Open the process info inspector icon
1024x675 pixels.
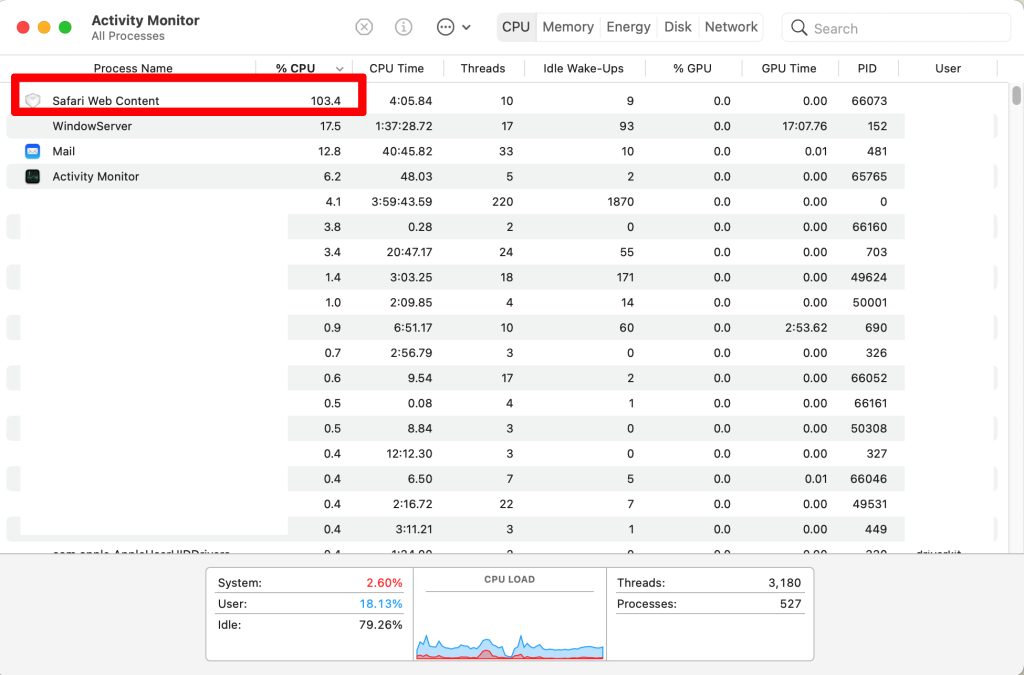[404, 27]
